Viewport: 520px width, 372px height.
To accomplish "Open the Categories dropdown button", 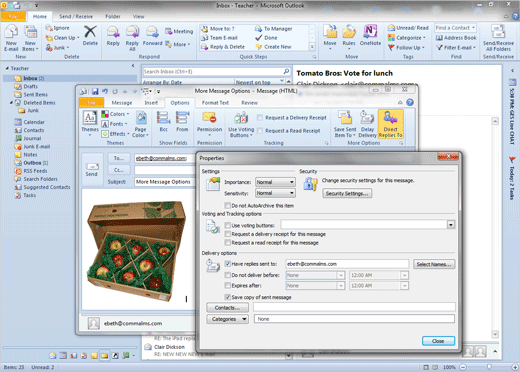I will pyautogui.click(x=227, y=319).
